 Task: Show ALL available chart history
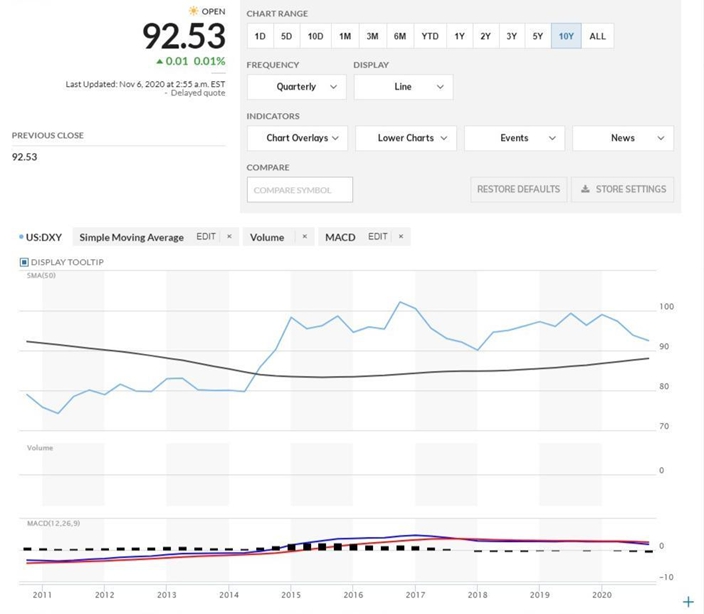click(x=597, y=36)
